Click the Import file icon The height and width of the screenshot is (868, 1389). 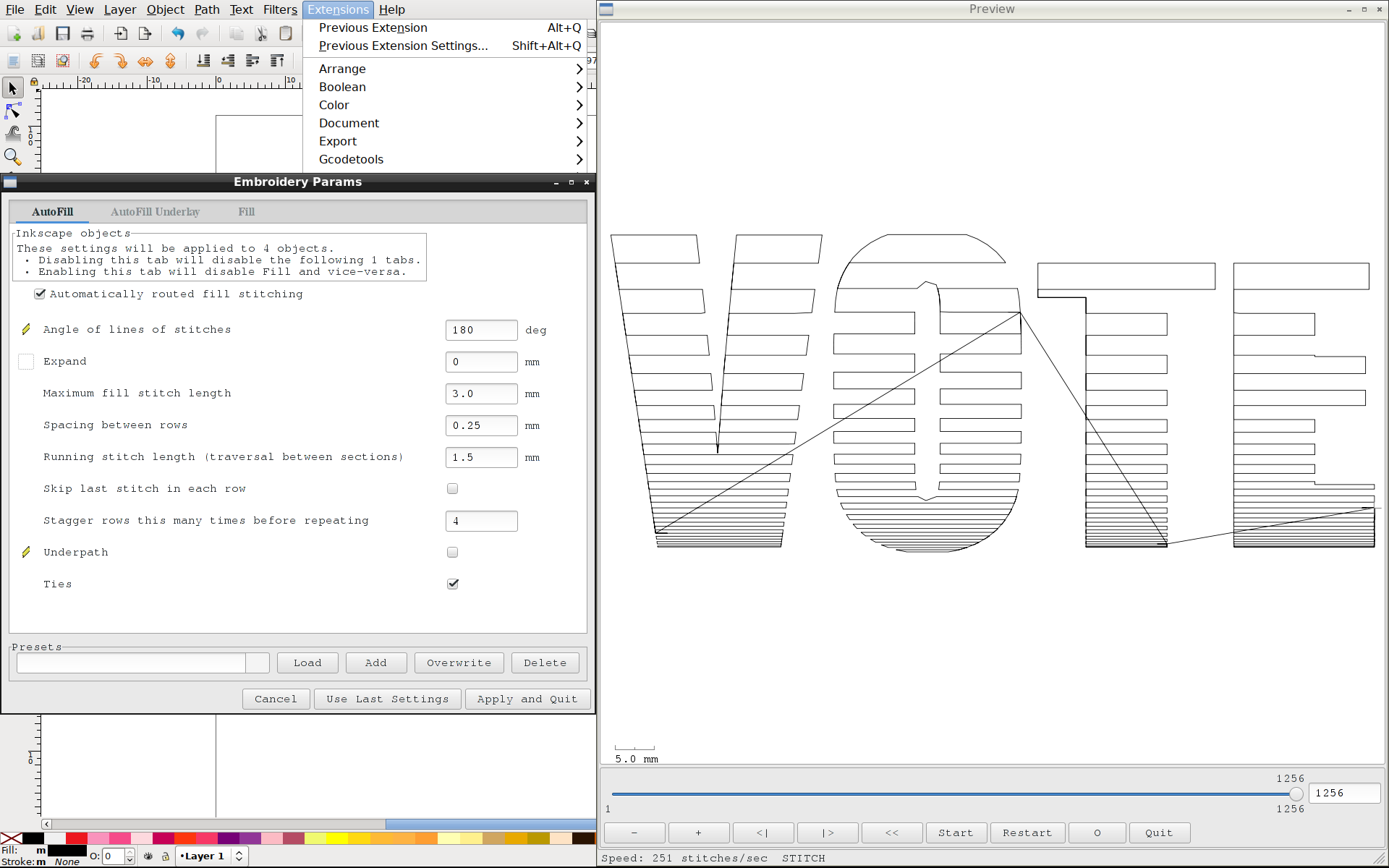(x=121, y=34)
